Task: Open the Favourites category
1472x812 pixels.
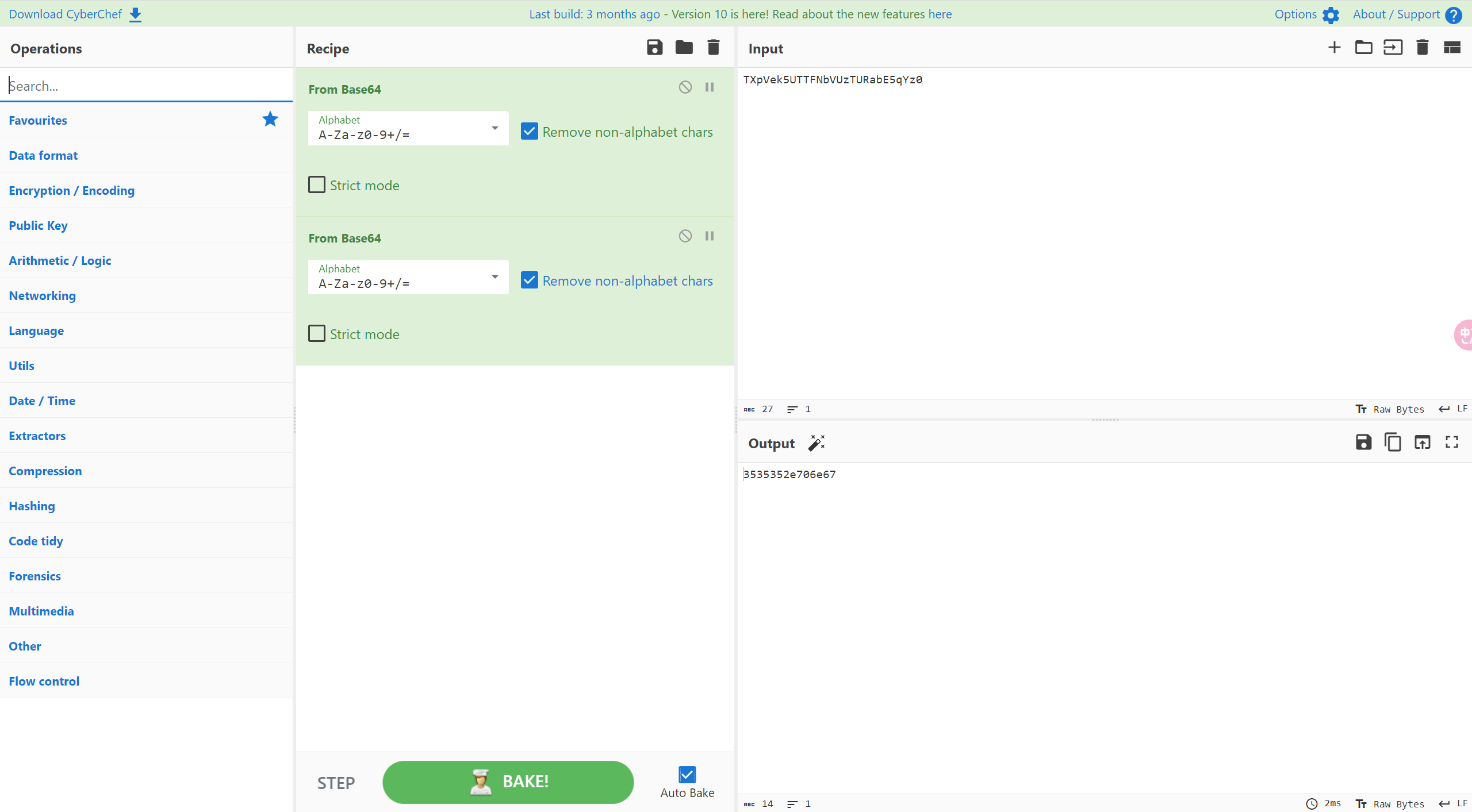Action: (x=38, y=120)
